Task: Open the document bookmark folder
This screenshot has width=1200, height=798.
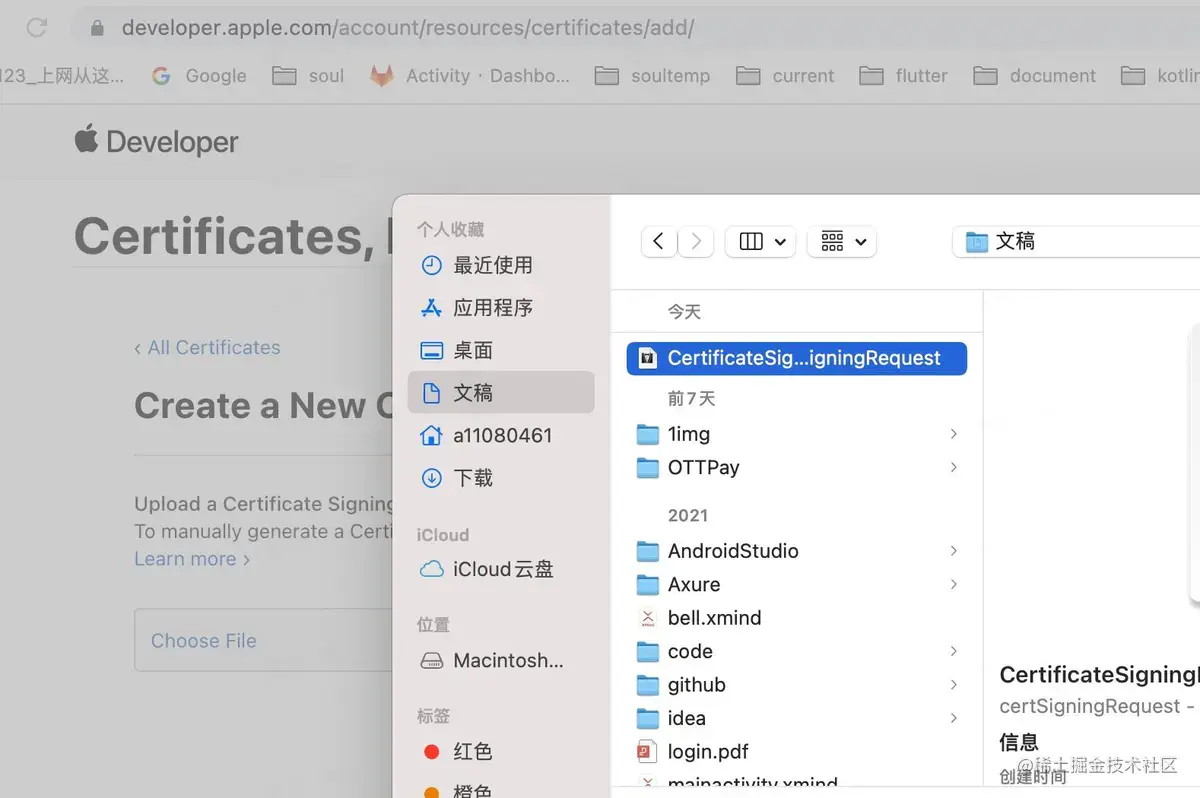Action: [1035, 76]
